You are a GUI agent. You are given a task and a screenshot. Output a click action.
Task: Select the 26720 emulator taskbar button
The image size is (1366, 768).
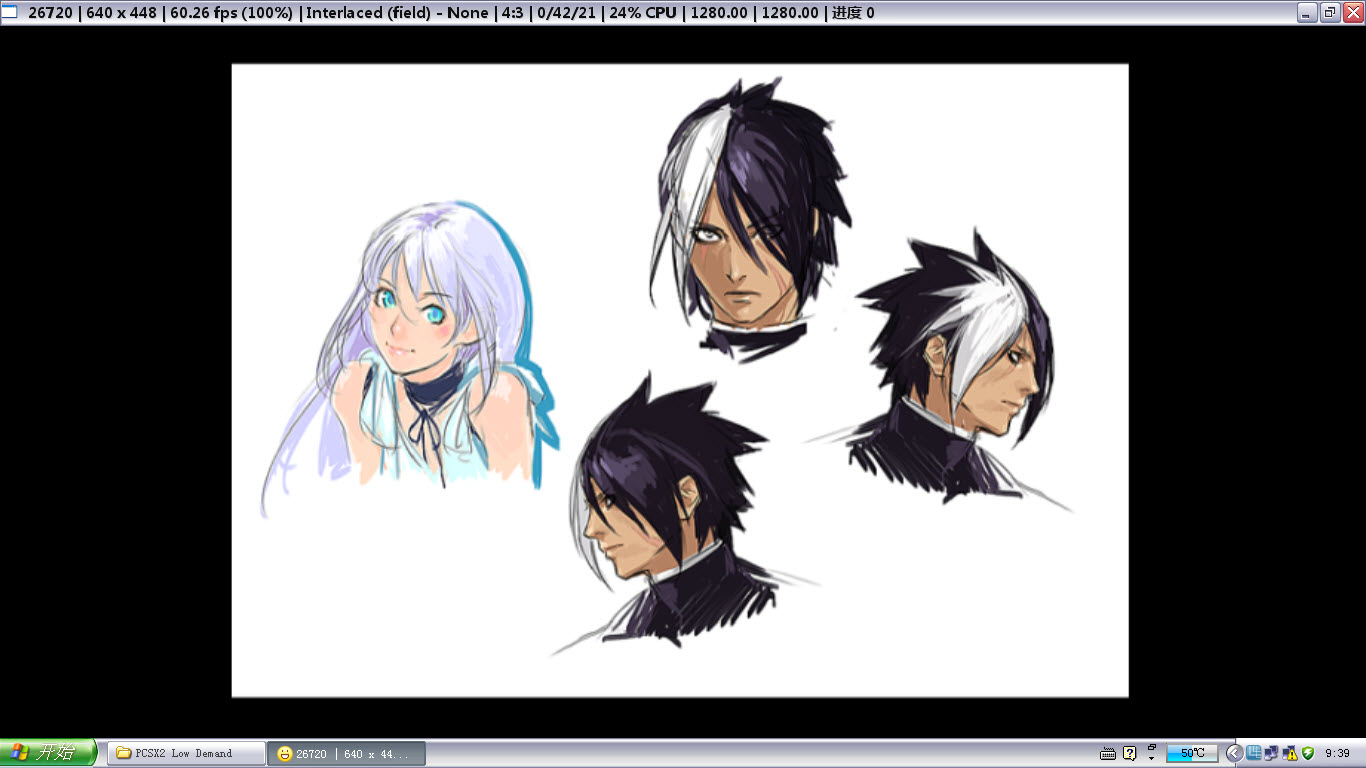click(347, 753)
